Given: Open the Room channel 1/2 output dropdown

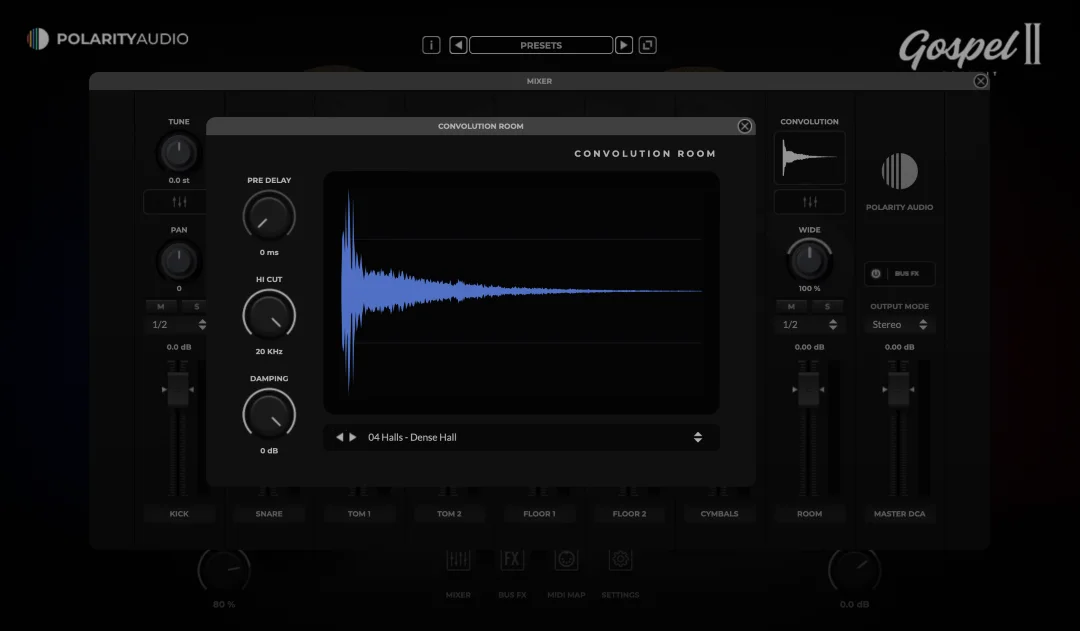Looking at the screenshot, I should tap(809, 325).
